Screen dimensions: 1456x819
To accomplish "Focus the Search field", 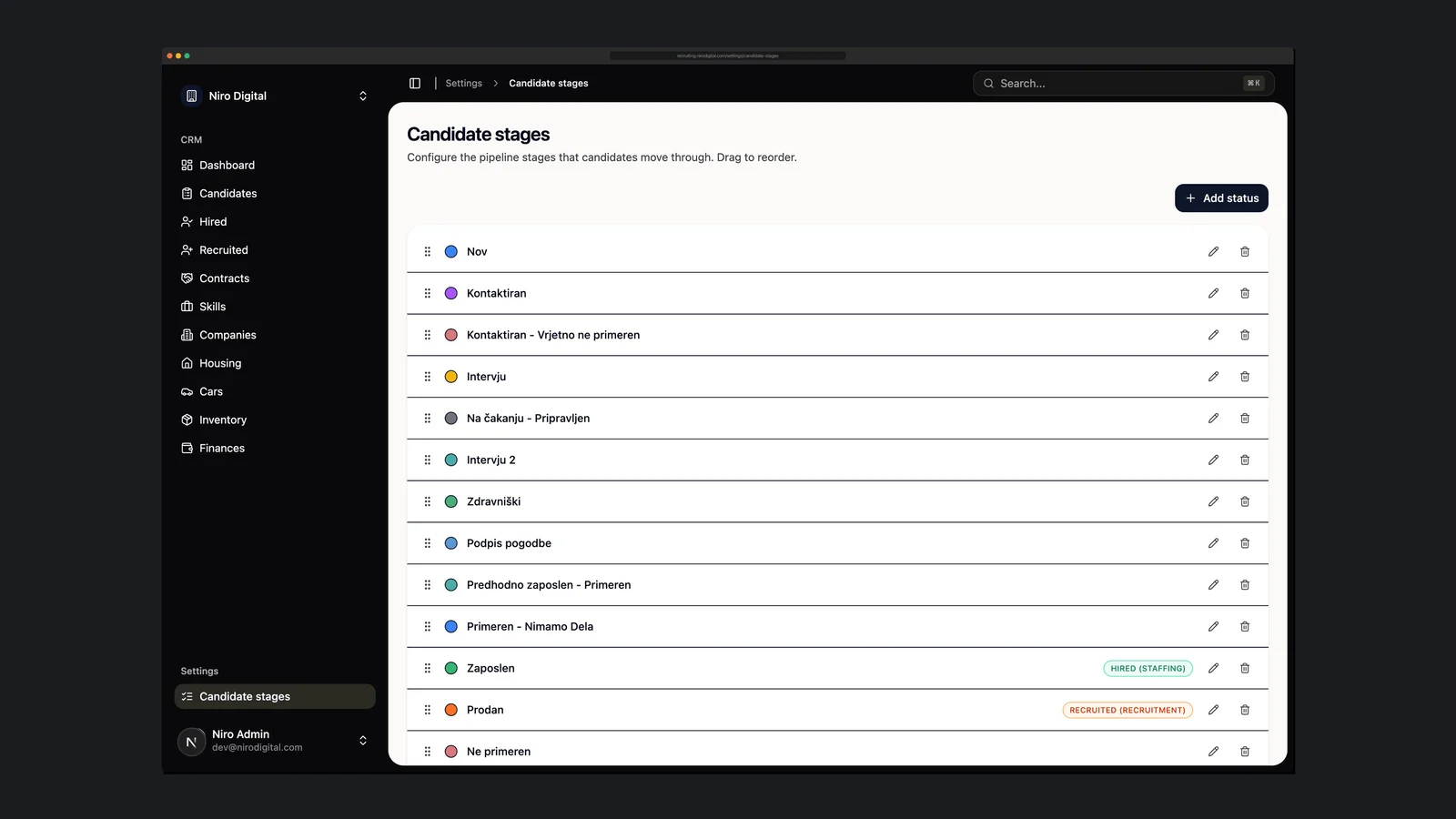I will pyautogui.click(x=1123, y=83).
